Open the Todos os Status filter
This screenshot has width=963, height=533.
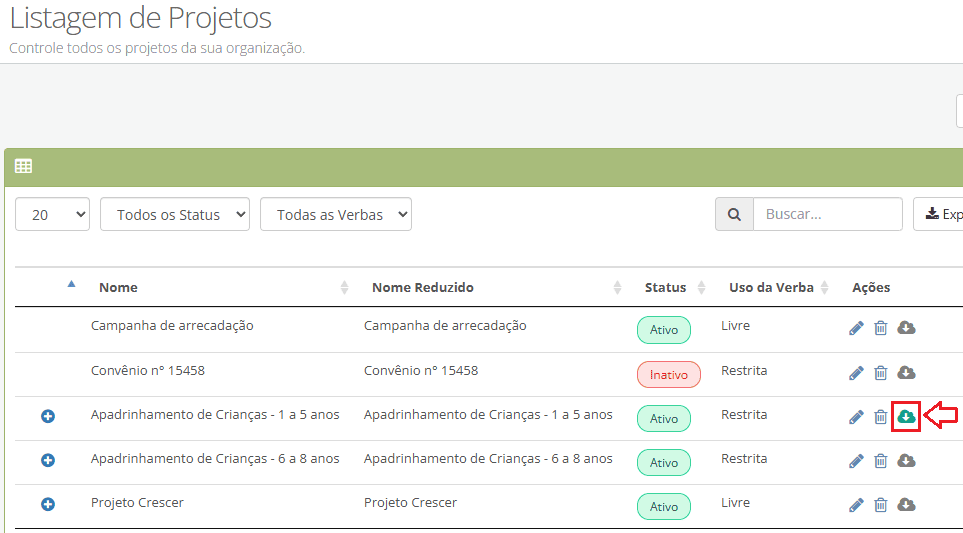click(x=174, y=214)
